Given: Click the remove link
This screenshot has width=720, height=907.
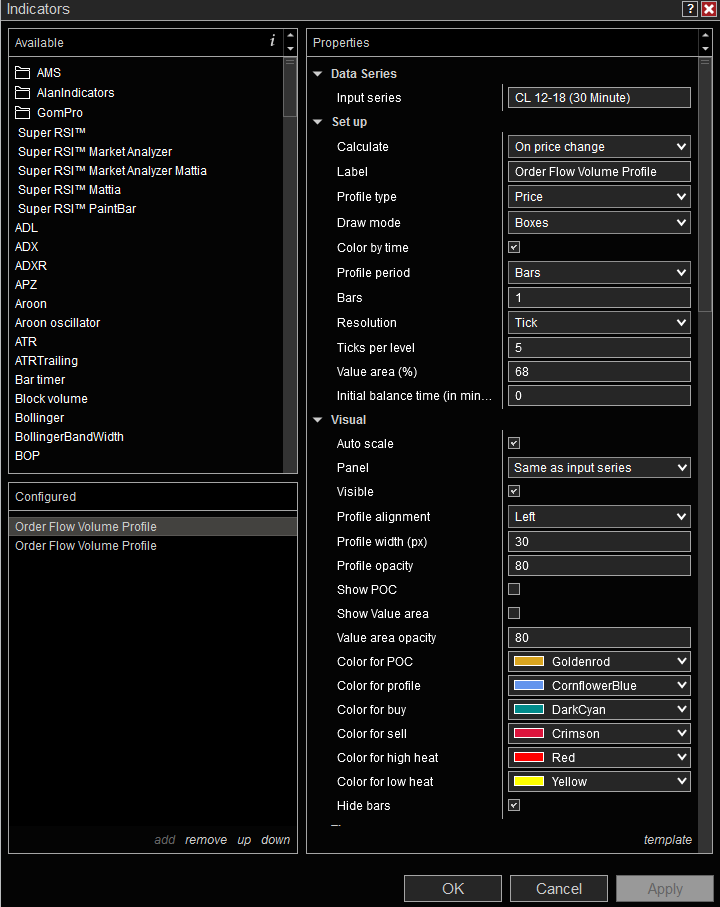Looking at the screenshot, I should coord(206,840).
